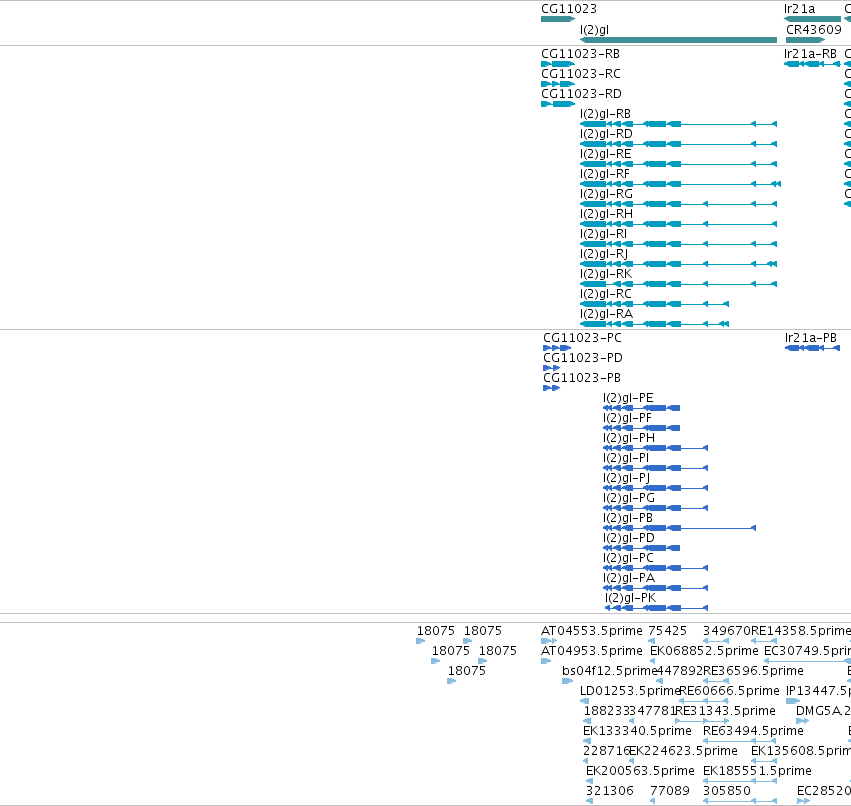Select the CR43609 gene arrow glyph
The image size is (851, 806).
[805, 40]
